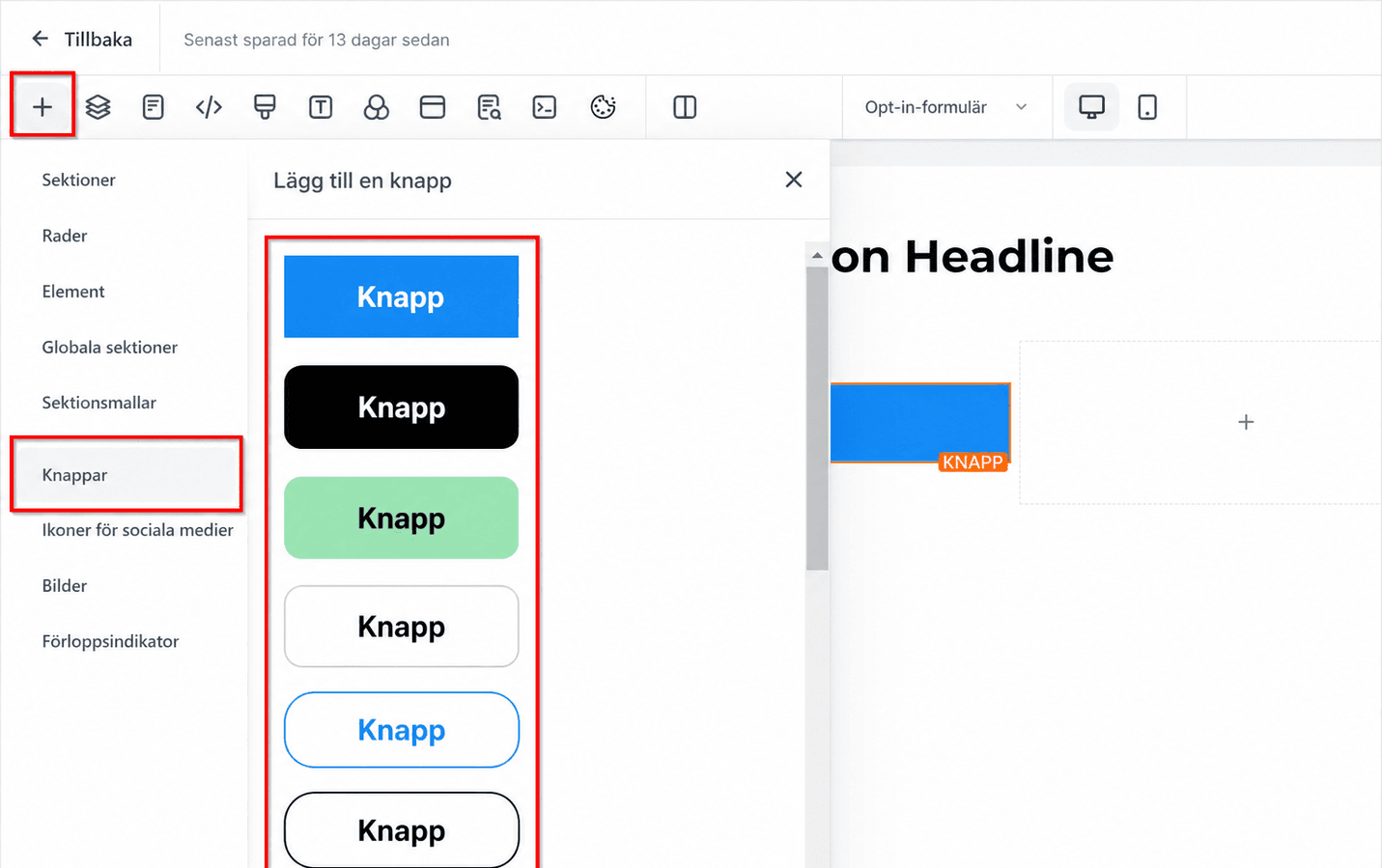Choose the green Knapp button style

[x=401, y=518]
